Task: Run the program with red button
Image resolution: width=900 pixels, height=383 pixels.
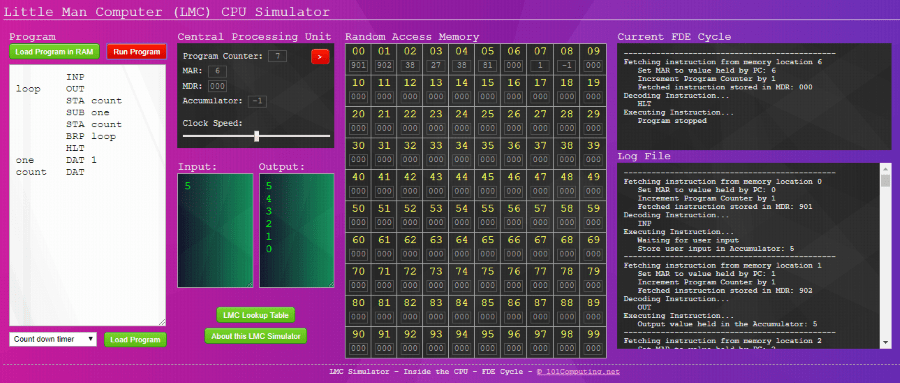Action: [x=137, y=52]
